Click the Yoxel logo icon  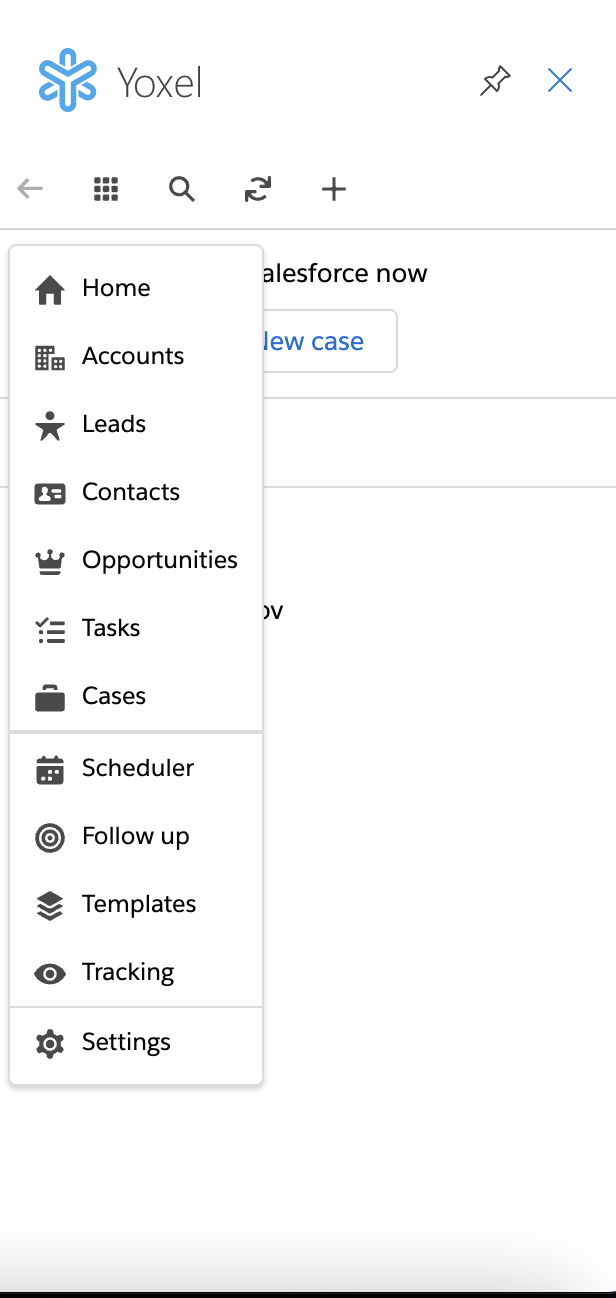coord(68,80)
